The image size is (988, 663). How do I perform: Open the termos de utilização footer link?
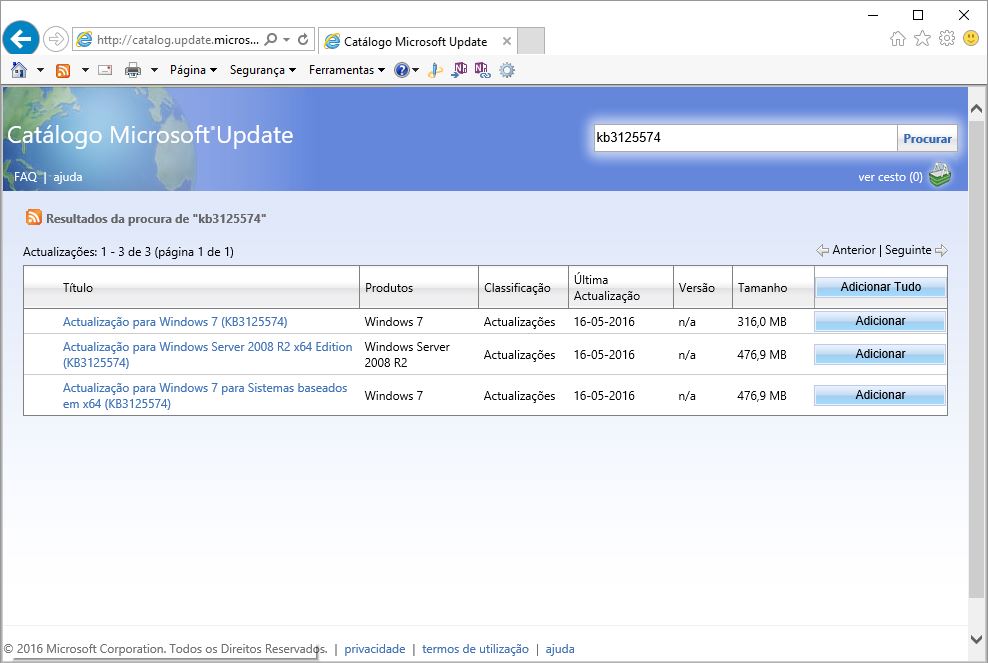point(475,649)
